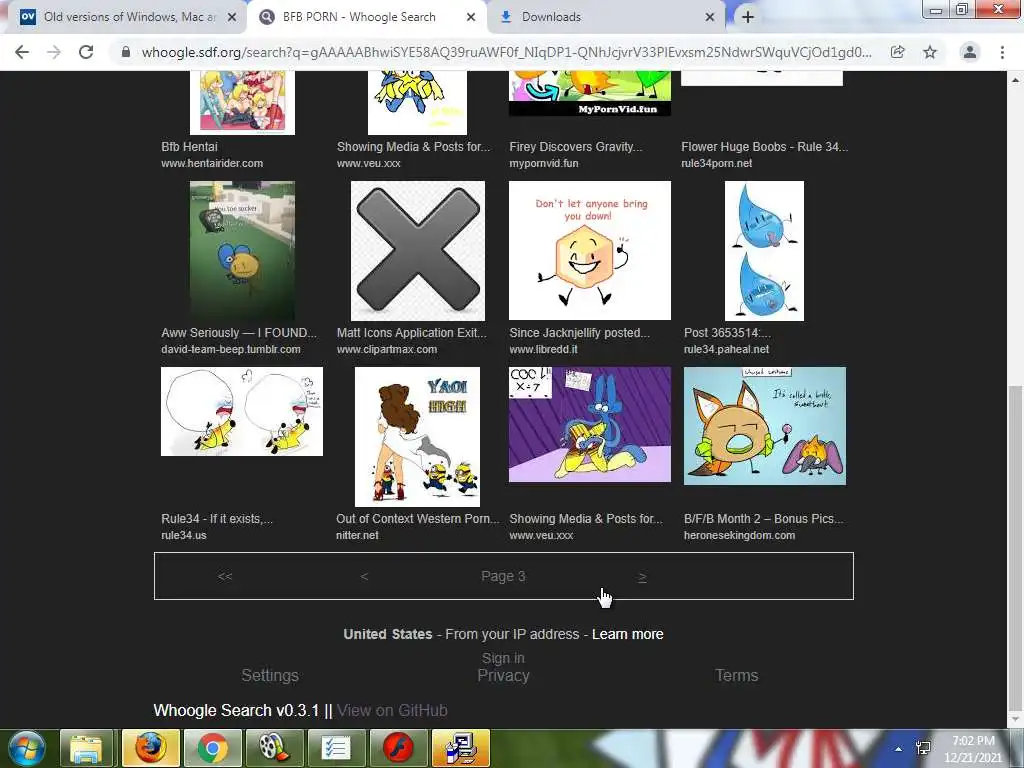Open the Learn more link
The height and width of the screenshot is (768, 1024).
coord(628,634)
